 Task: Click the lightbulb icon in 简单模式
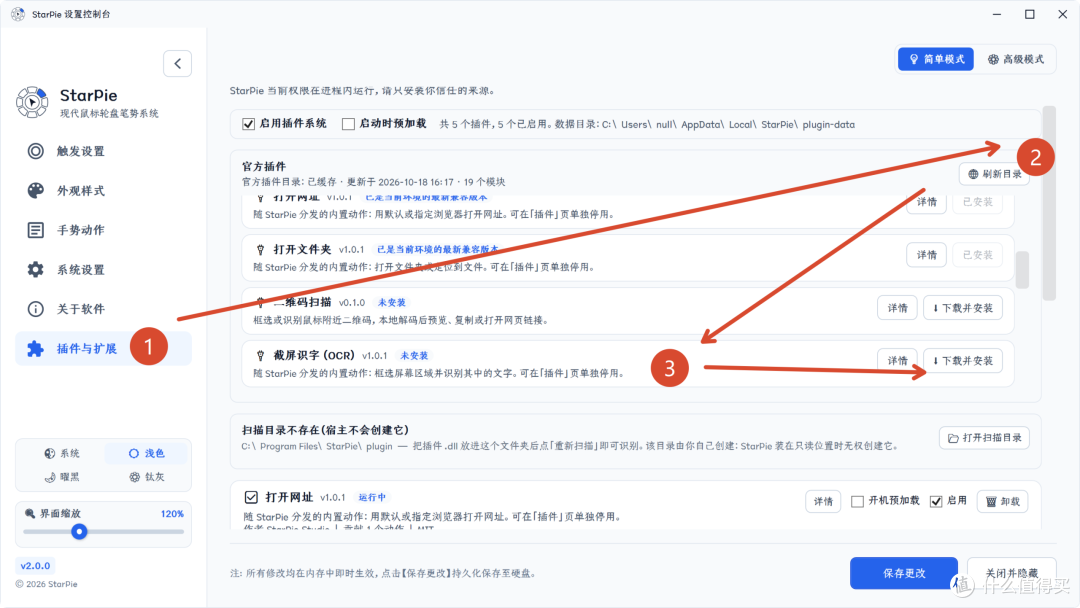click(914, 59)
